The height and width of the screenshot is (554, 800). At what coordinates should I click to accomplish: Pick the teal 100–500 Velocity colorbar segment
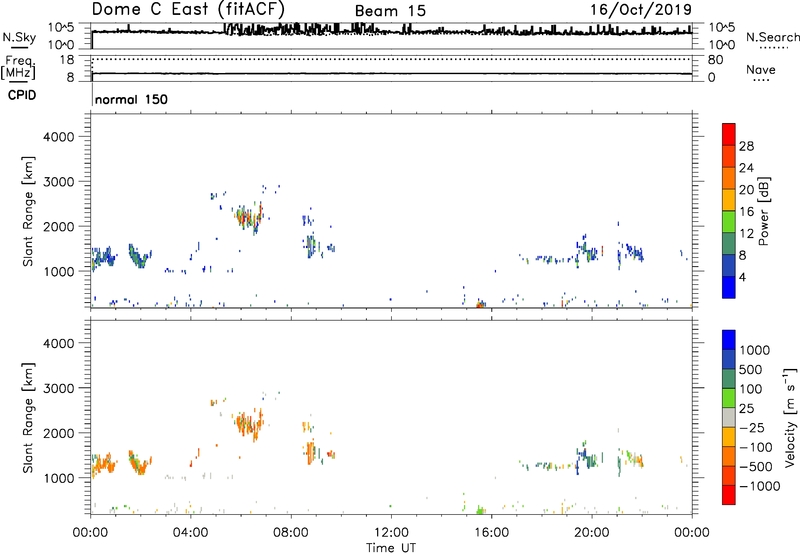coord(729,379)
